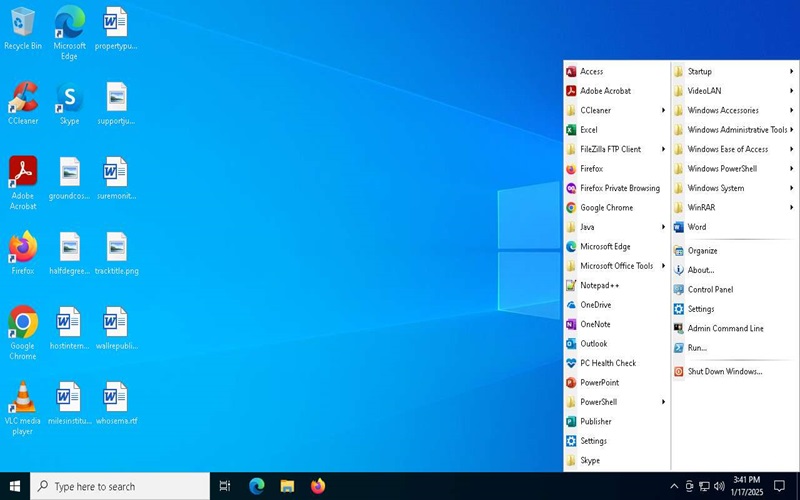
Task: Expand the VideoLAN folder submenu arrow
Action: 791,91
